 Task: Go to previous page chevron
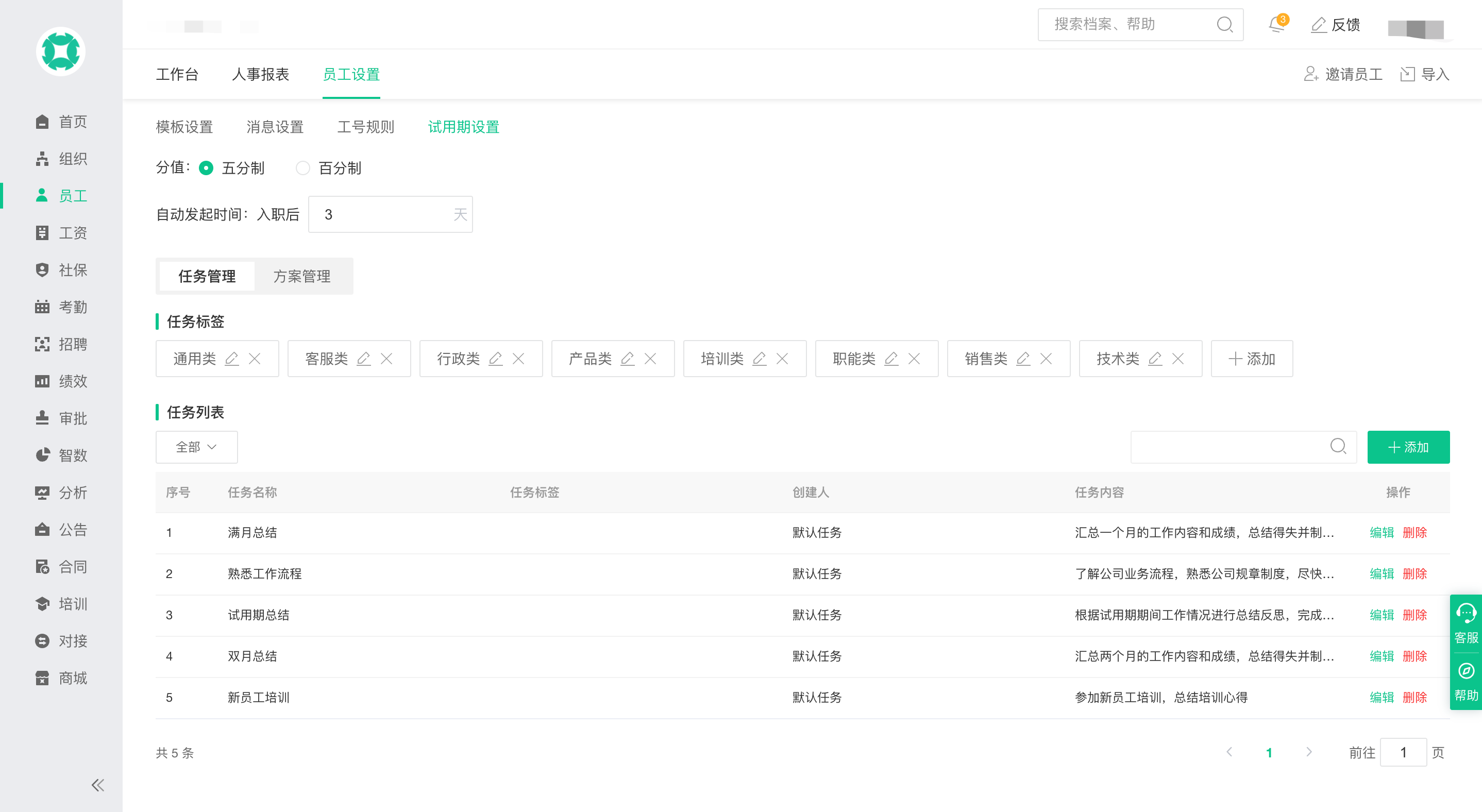(x=1229, y=752)
